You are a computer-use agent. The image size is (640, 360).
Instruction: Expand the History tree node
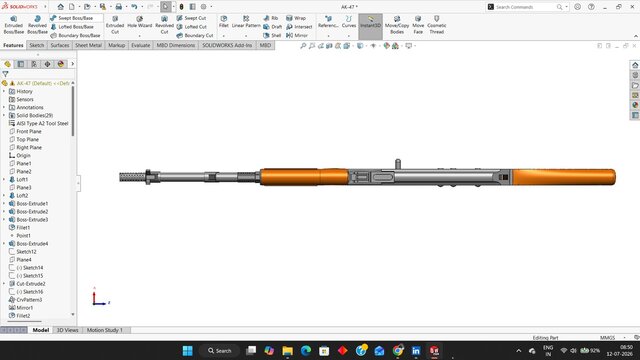coord(4,91)
